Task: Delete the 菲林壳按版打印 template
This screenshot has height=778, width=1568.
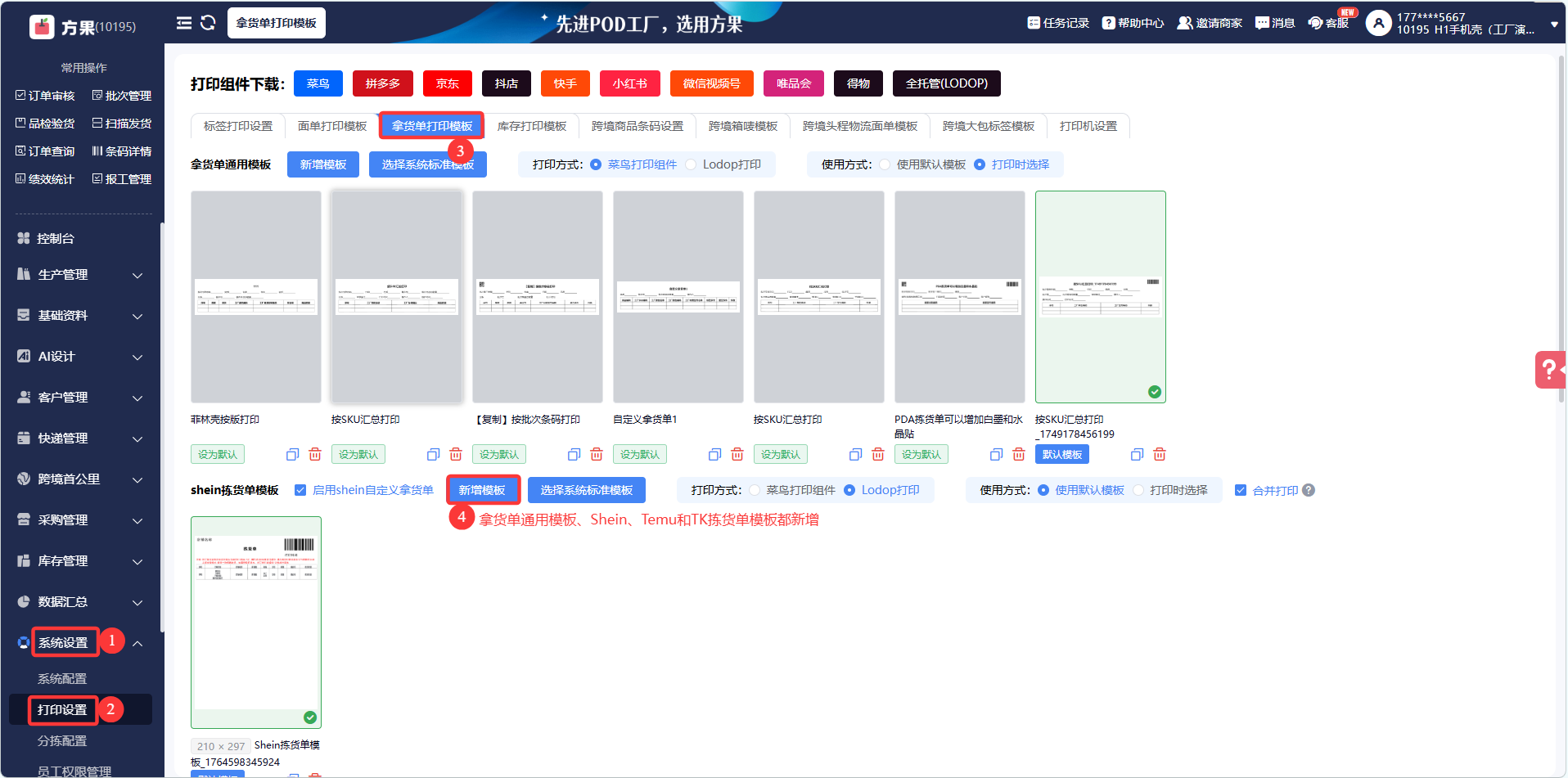Action: click(315, 455)
